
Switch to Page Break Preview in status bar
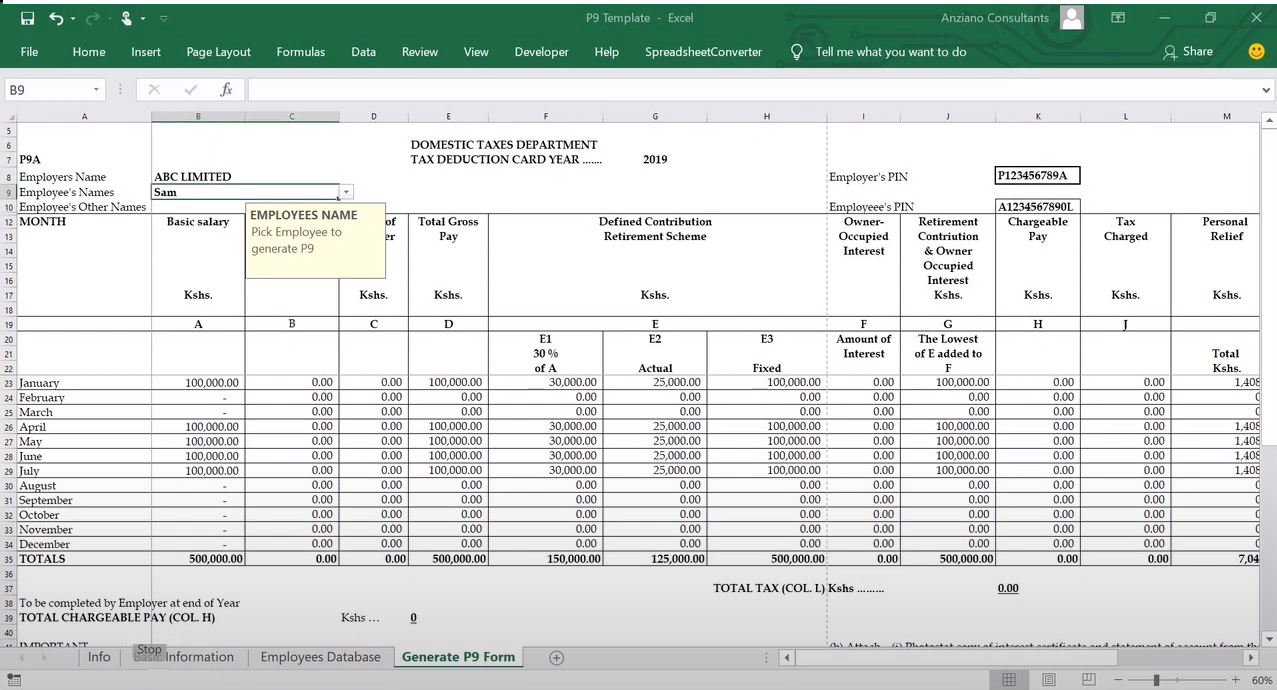[x=1089, y=680]
